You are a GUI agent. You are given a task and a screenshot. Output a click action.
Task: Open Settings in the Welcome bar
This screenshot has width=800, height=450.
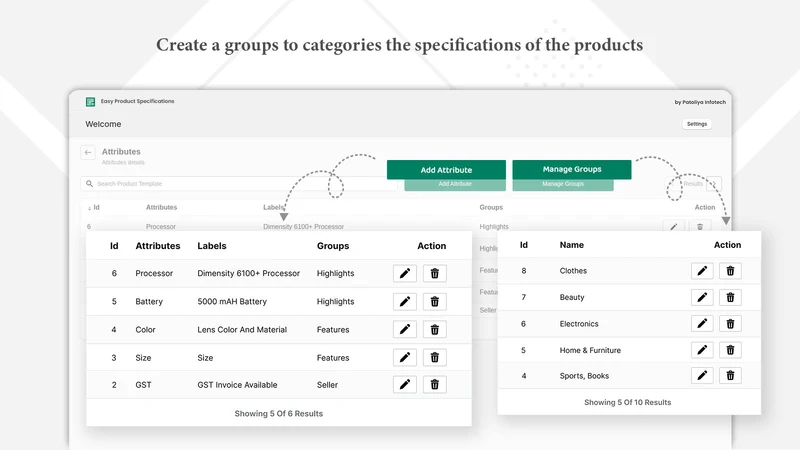coord(697,124)
